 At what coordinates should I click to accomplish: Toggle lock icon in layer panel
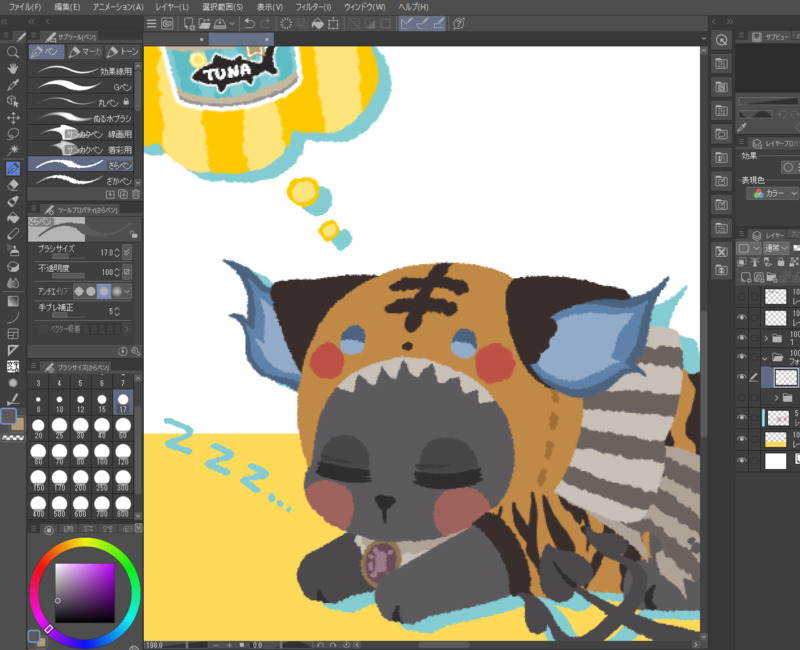point(781,262)
